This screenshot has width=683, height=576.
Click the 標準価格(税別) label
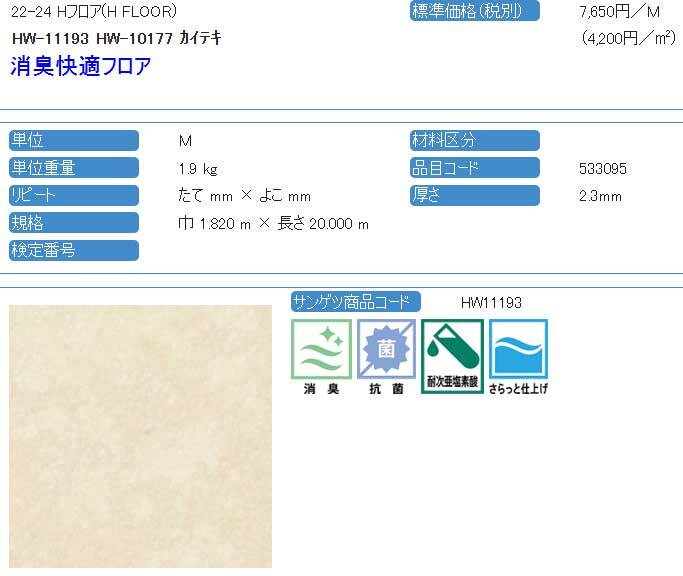click(x=474, y=11)
